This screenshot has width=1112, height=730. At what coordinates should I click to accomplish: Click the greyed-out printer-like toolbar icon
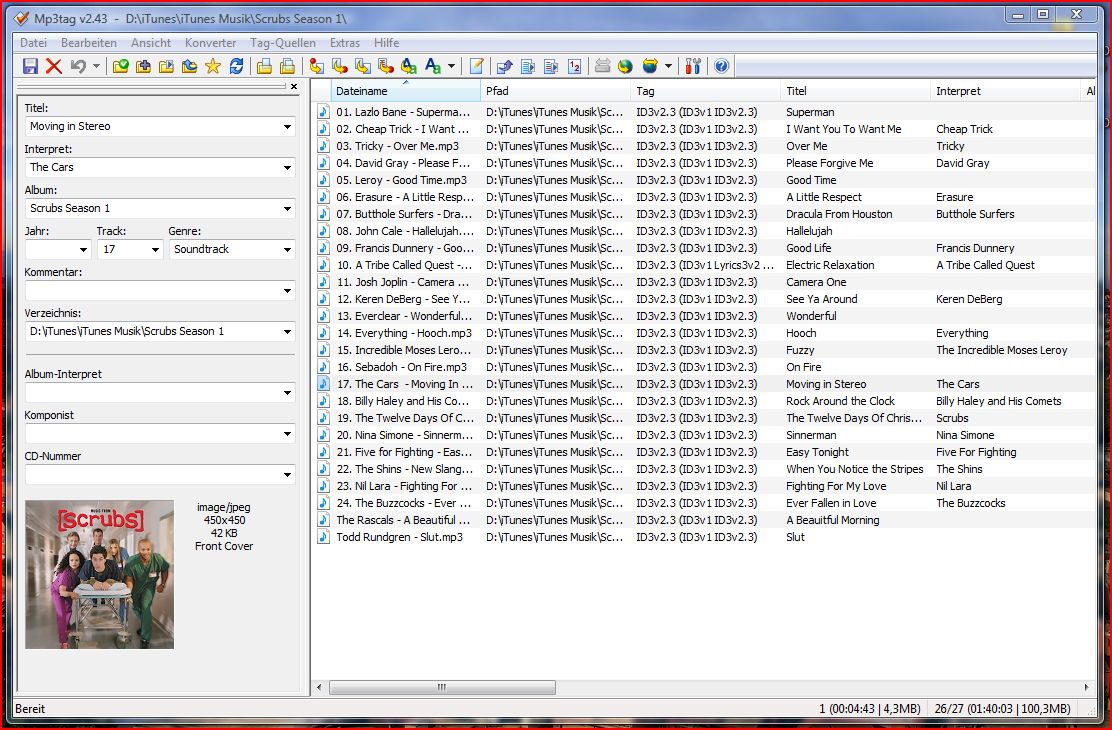[602, 66]
